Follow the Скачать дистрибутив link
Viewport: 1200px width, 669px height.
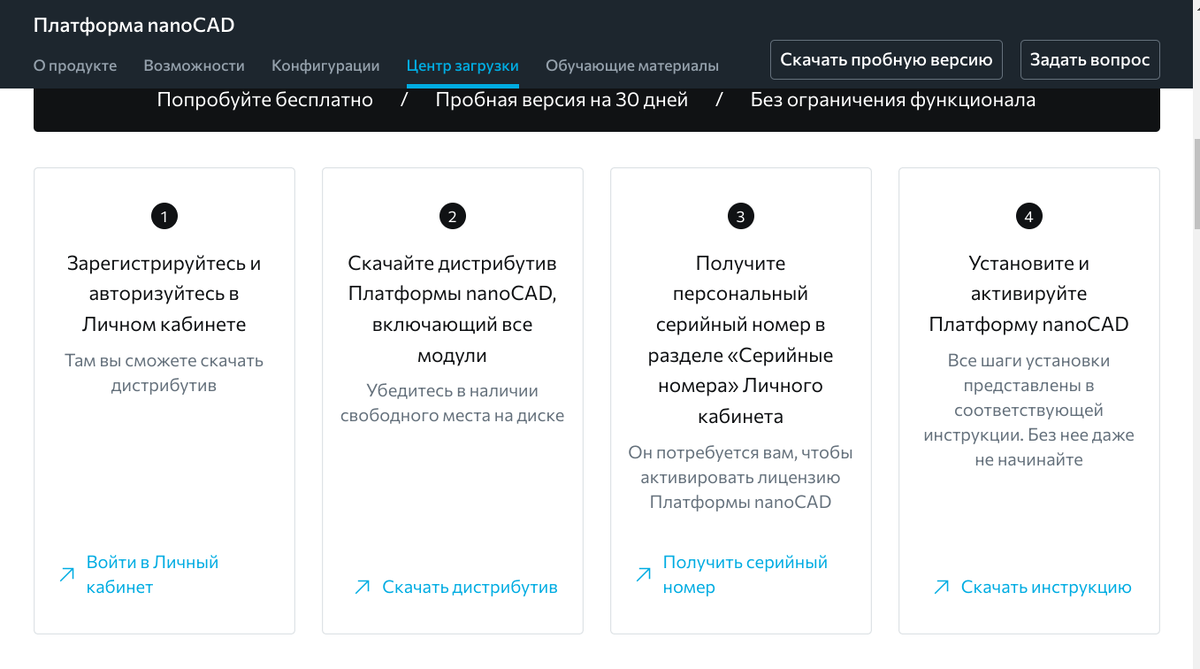tap(470, 587)
